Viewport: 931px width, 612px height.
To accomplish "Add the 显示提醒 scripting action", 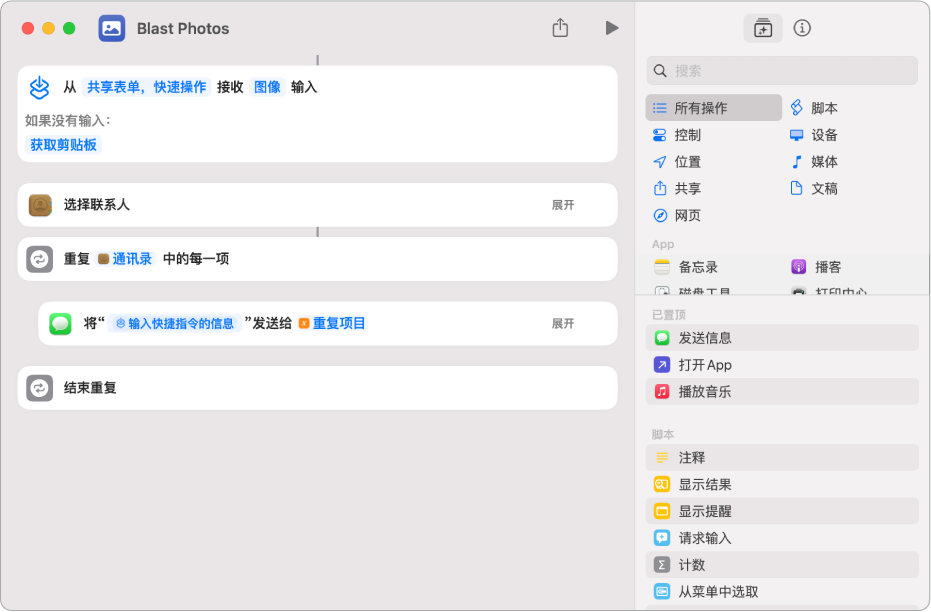I will tap(782, 511).
